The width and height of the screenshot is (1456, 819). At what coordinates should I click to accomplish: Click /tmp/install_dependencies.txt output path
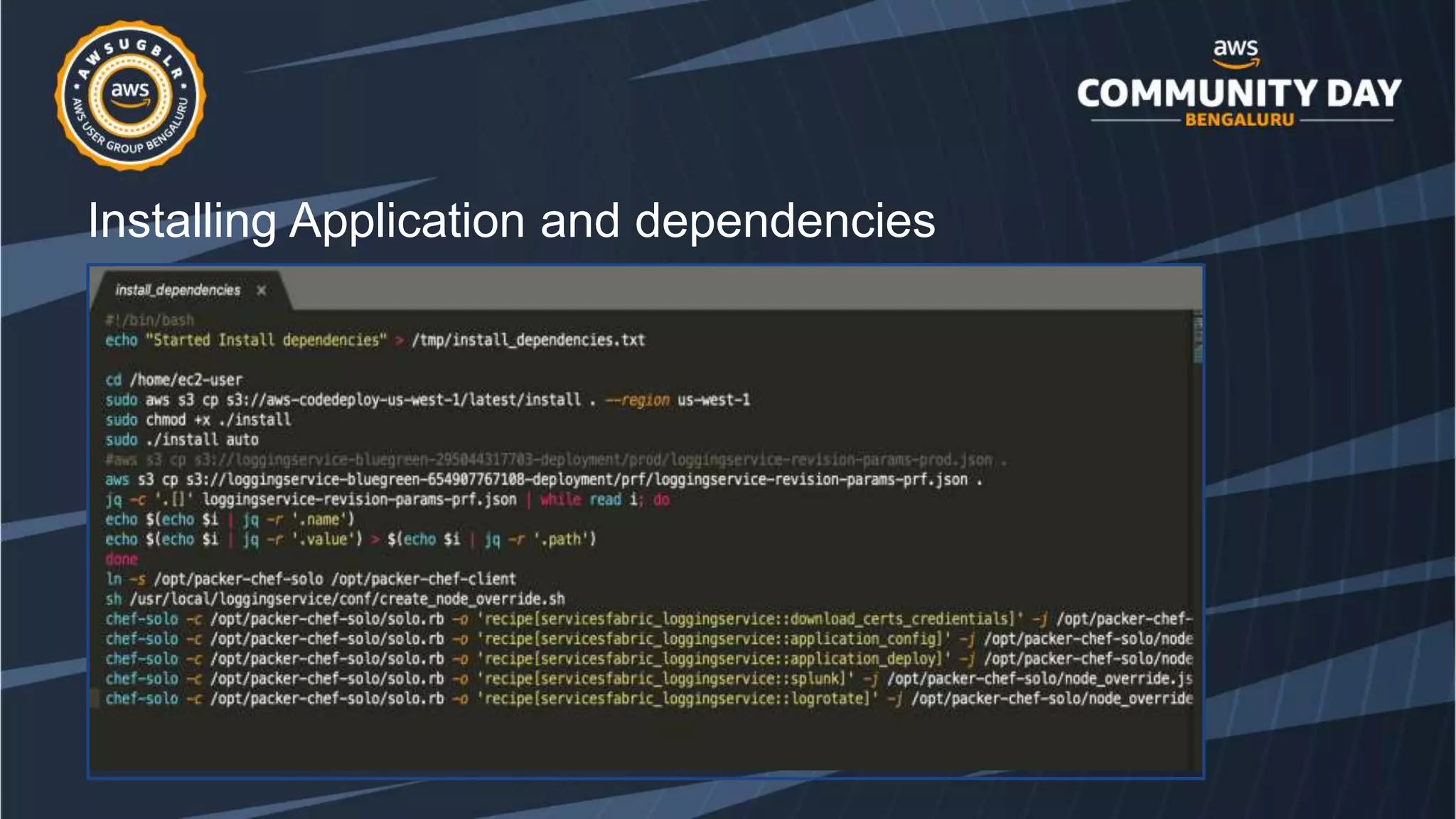[x=528, y=340]
